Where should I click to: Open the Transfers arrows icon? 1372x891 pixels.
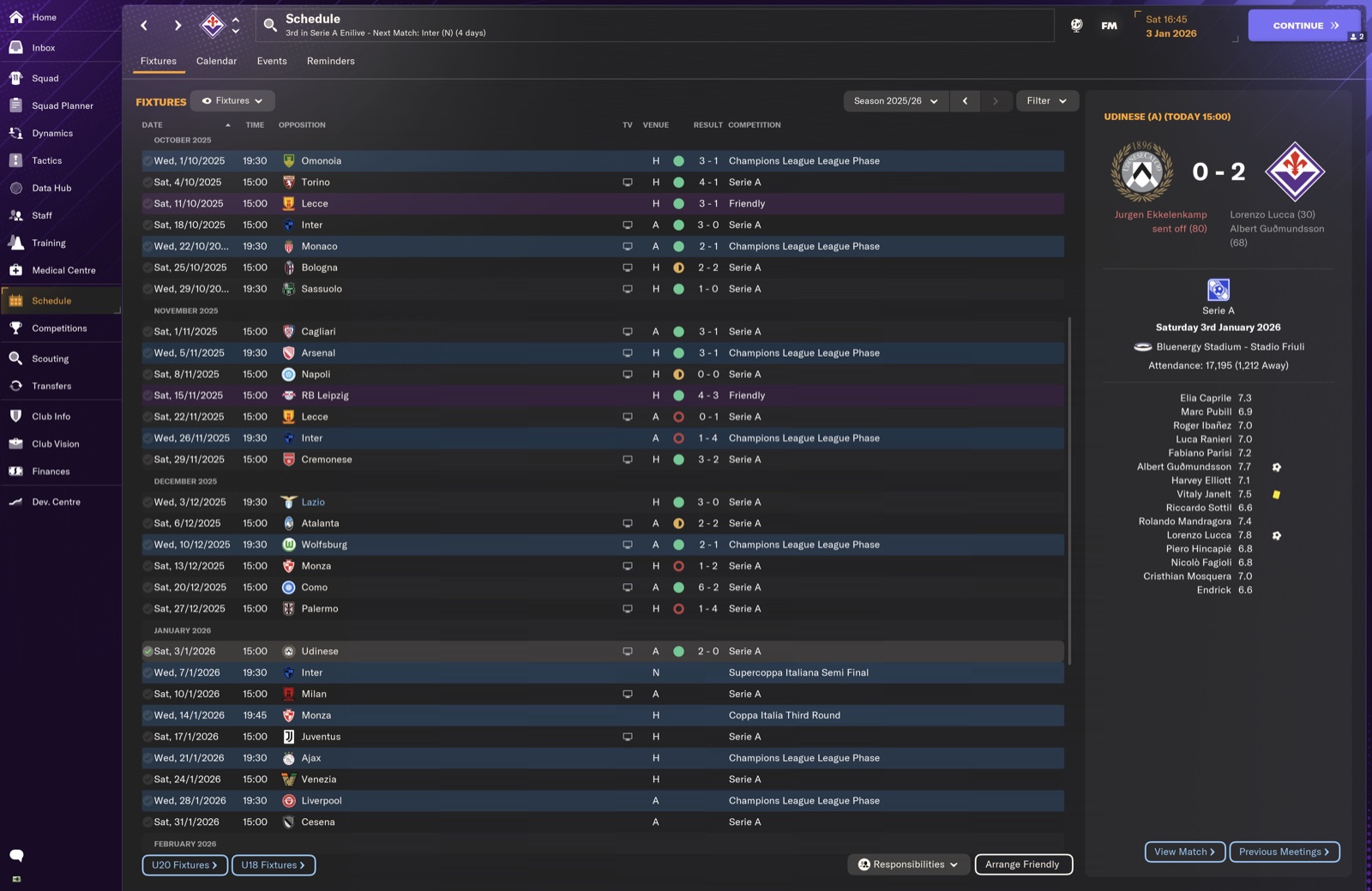coord(15,386)
